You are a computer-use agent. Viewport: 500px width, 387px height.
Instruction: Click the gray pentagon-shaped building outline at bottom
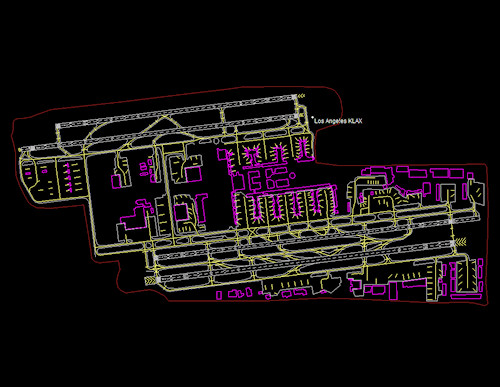point(331,282)
